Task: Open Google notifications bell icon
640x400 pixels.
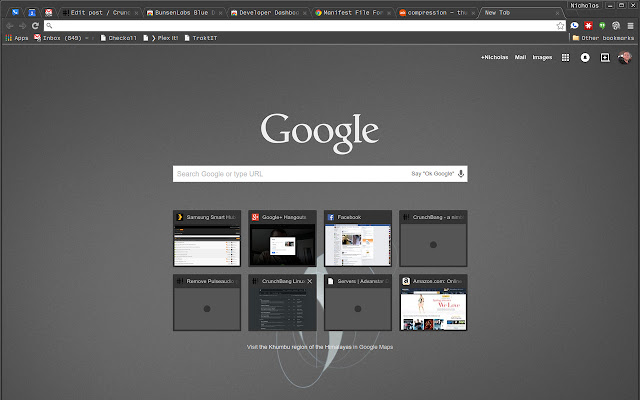Action: coord(585,58)
